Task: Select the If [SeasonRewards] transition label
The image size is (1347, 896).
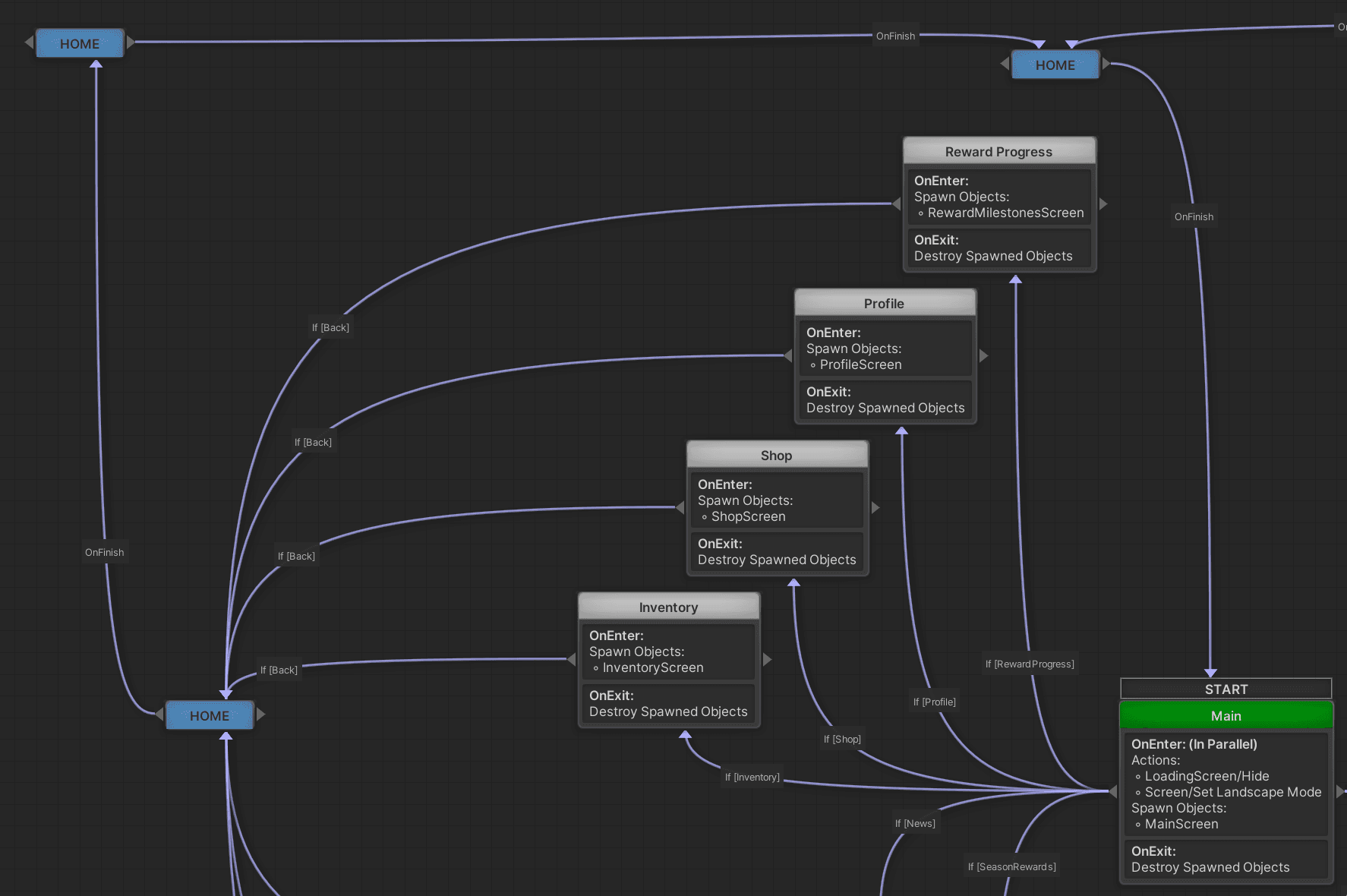Action: [1011, 866]
